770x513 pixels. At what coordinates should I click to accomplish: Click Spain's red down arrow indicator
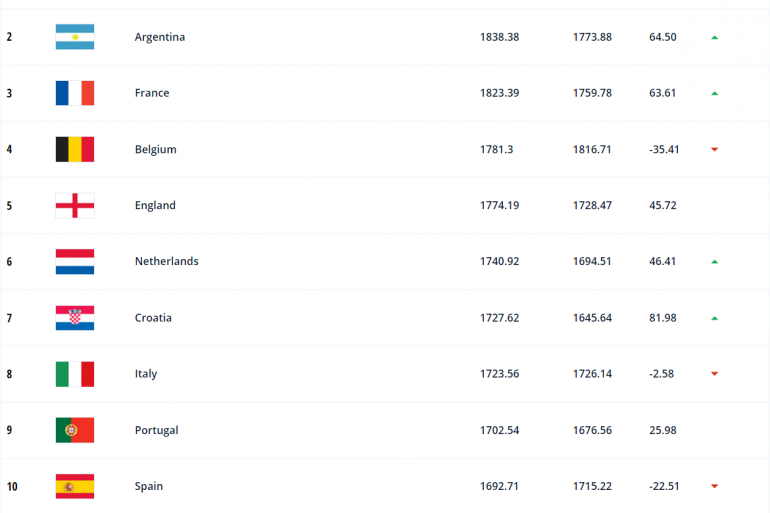tap(714, 487)
